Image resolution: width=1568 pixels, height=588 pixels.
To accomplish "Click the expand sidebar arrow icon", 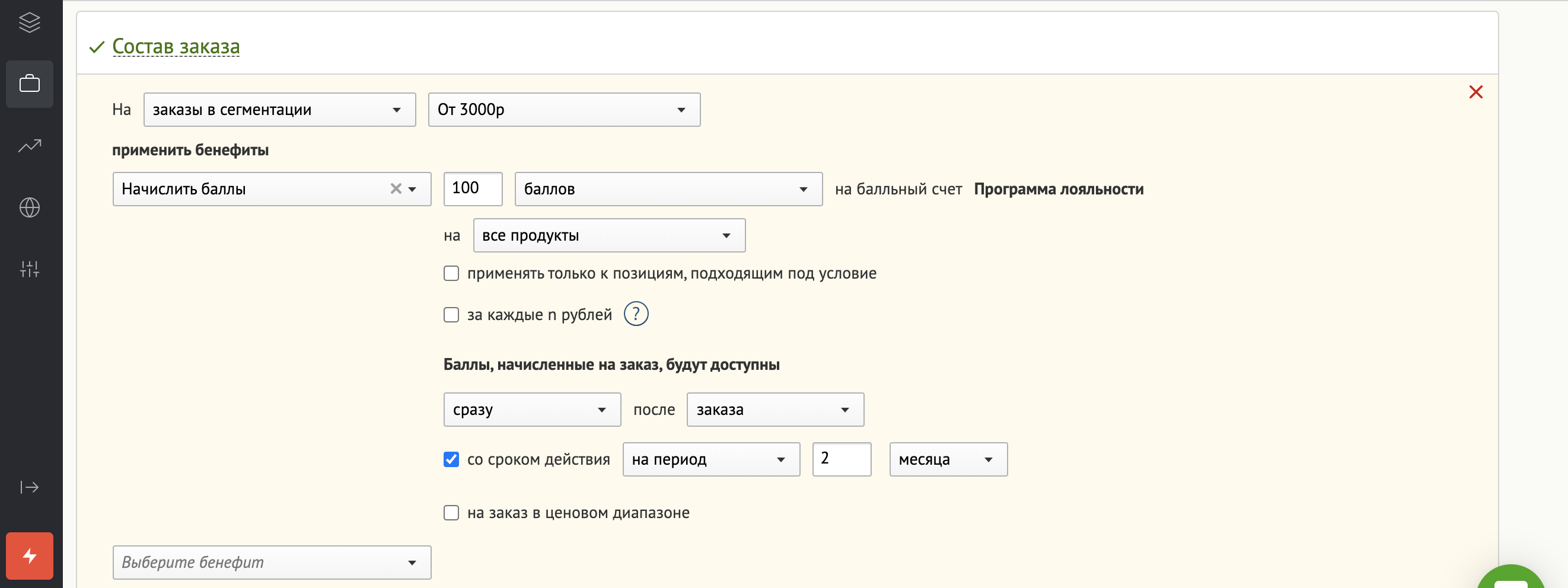I will click(29, 487).
